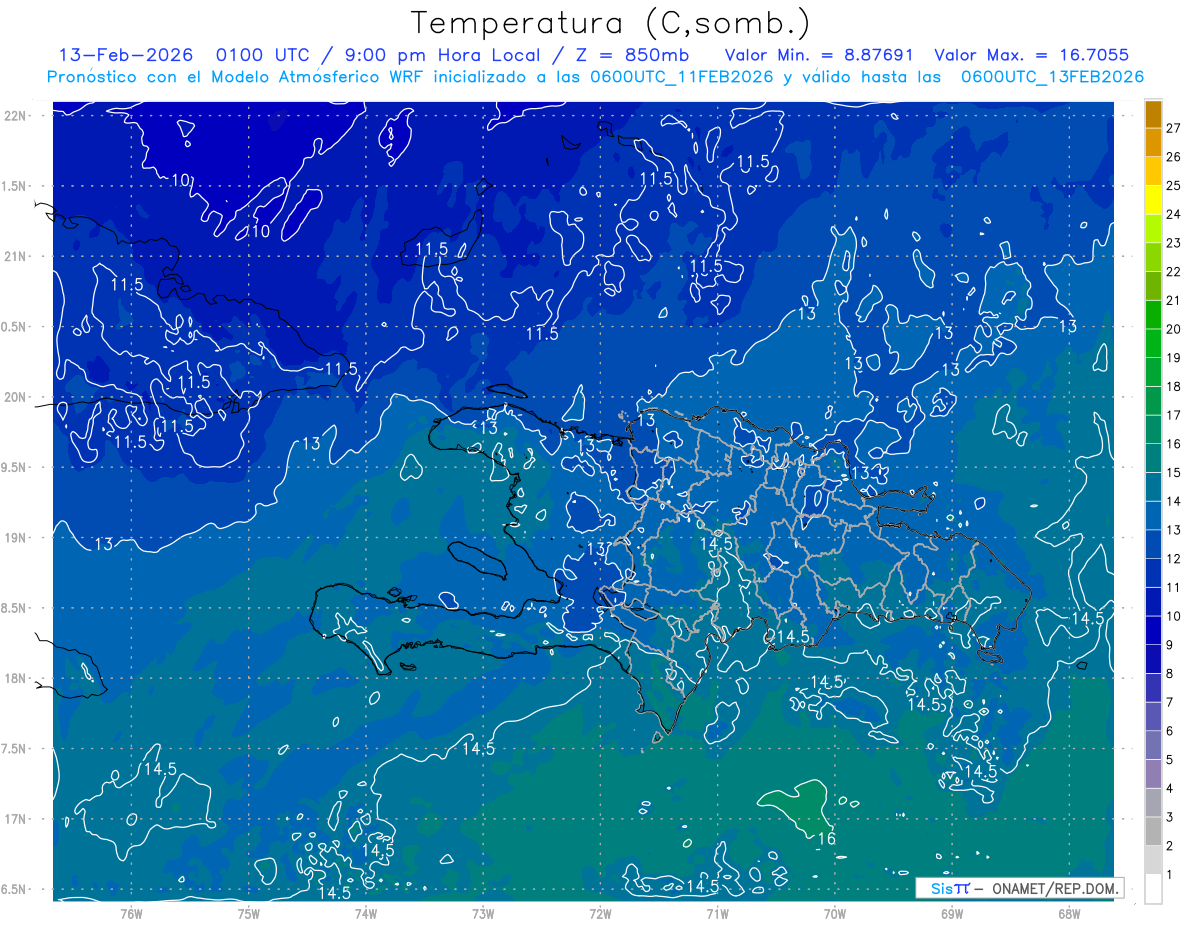
Task: Click the '0600UTC_13FEB2026' valid-until time text
Action: (x=1052, y=77)
